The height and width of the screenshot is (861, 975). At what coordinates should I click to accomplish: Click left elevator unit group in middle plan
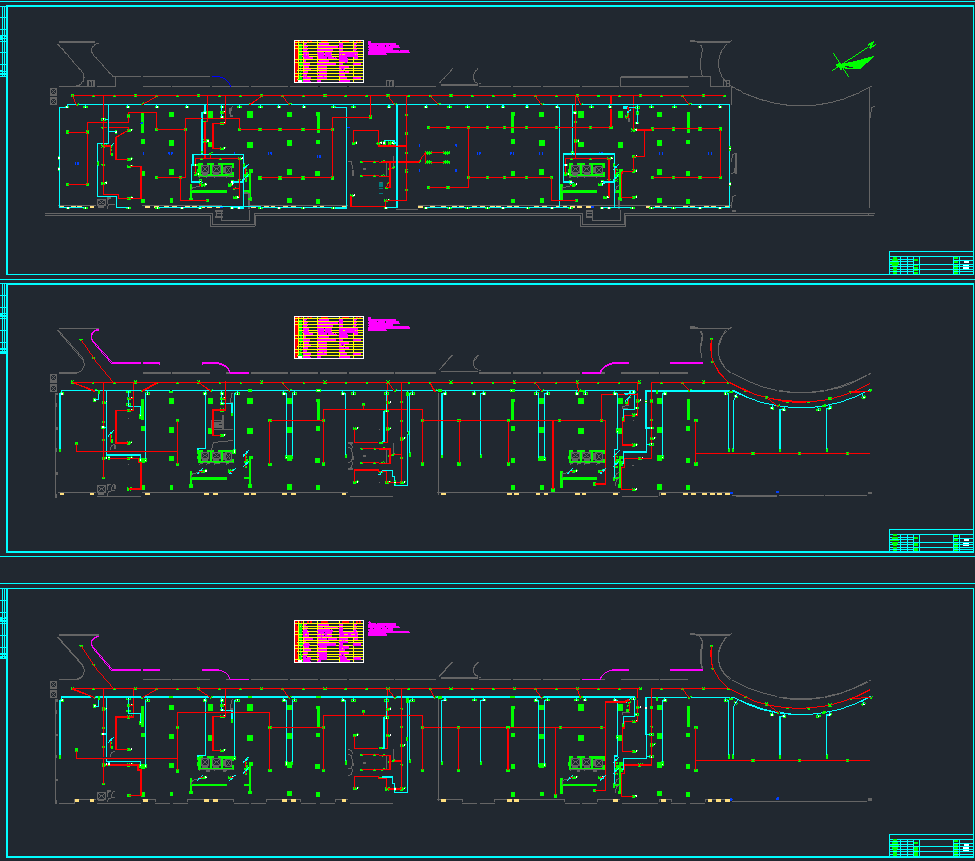point(217,457)
